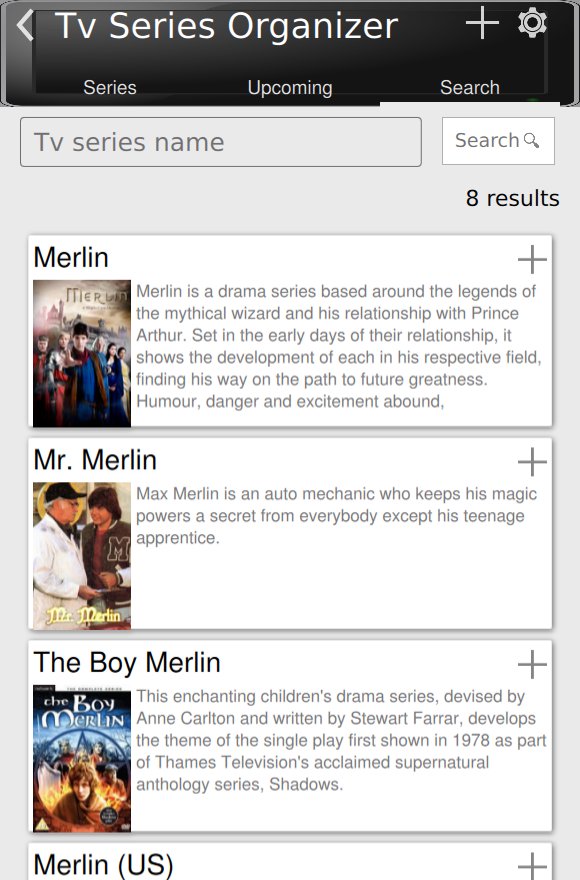Screen dimensions: 580x880
Task: Open settings via the gear icon
Action: 532,23
